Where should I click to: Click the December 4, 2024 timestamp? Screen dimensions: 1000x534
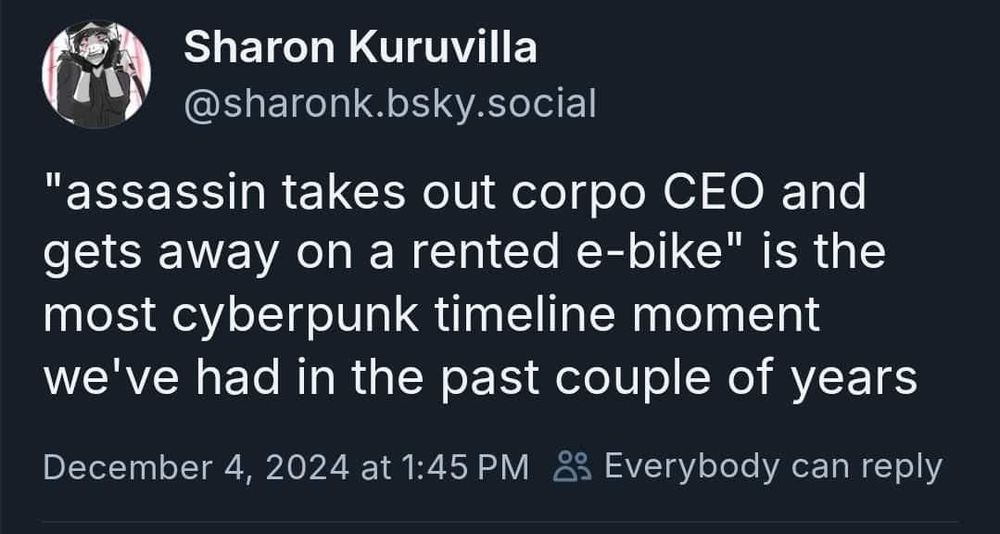(x=286, y=467)
